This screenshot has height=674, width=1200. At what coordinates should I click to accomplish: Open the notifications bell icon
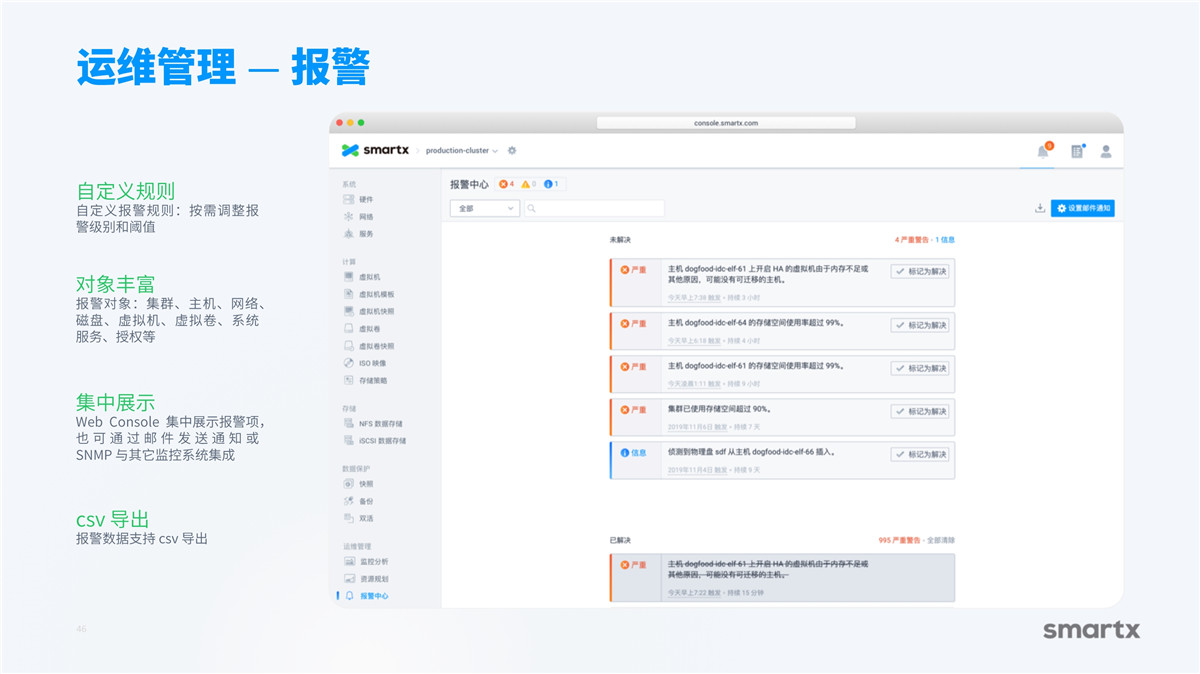[x=1043, y=151]
